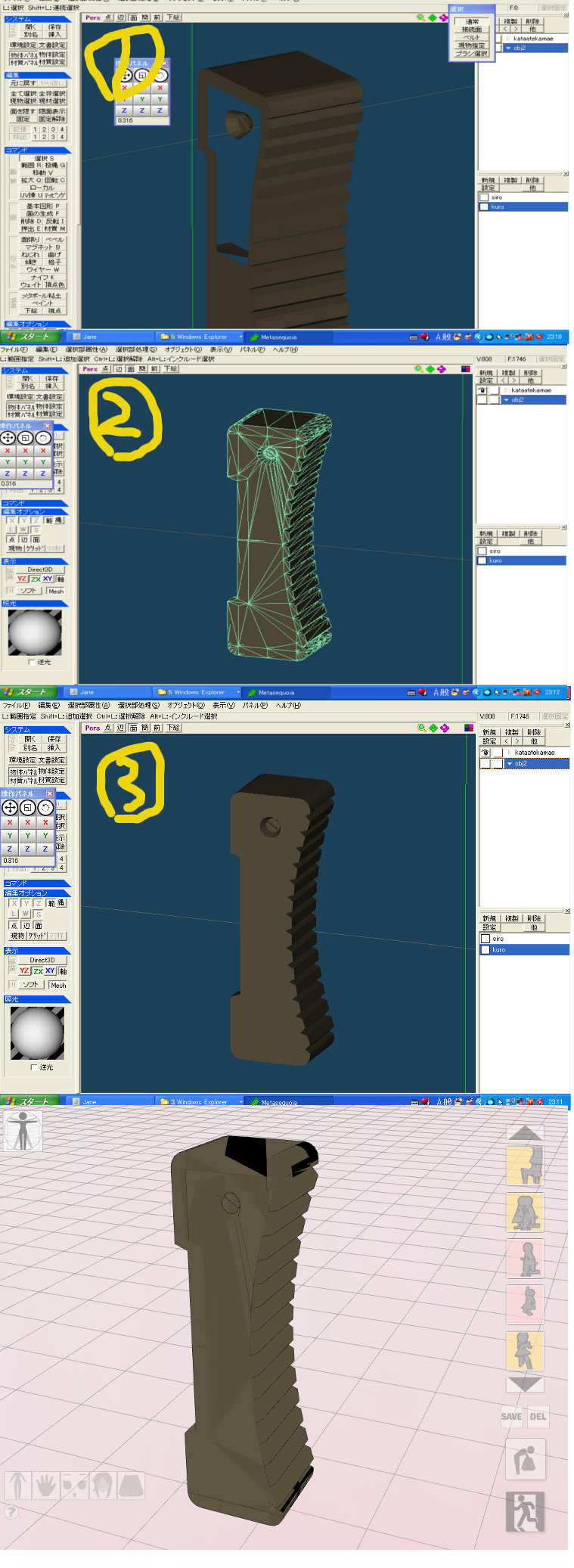Open the オブジェクト(O) menu in screenshot 2
The width and height of the screenshot is (574, 1568).
[184, 349]
